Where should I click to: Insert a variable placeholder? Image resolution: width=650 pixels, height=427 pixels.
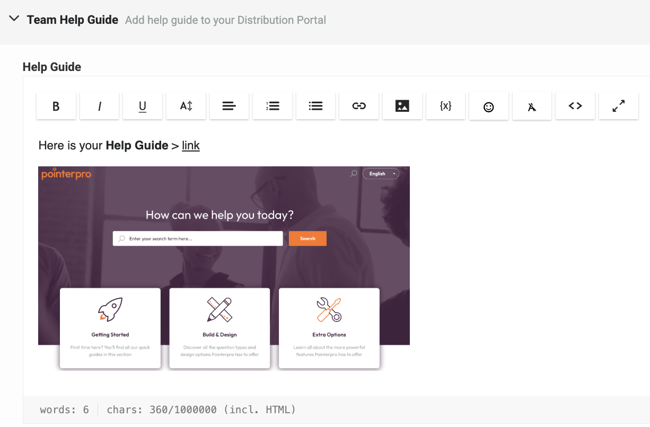(445, 106)
